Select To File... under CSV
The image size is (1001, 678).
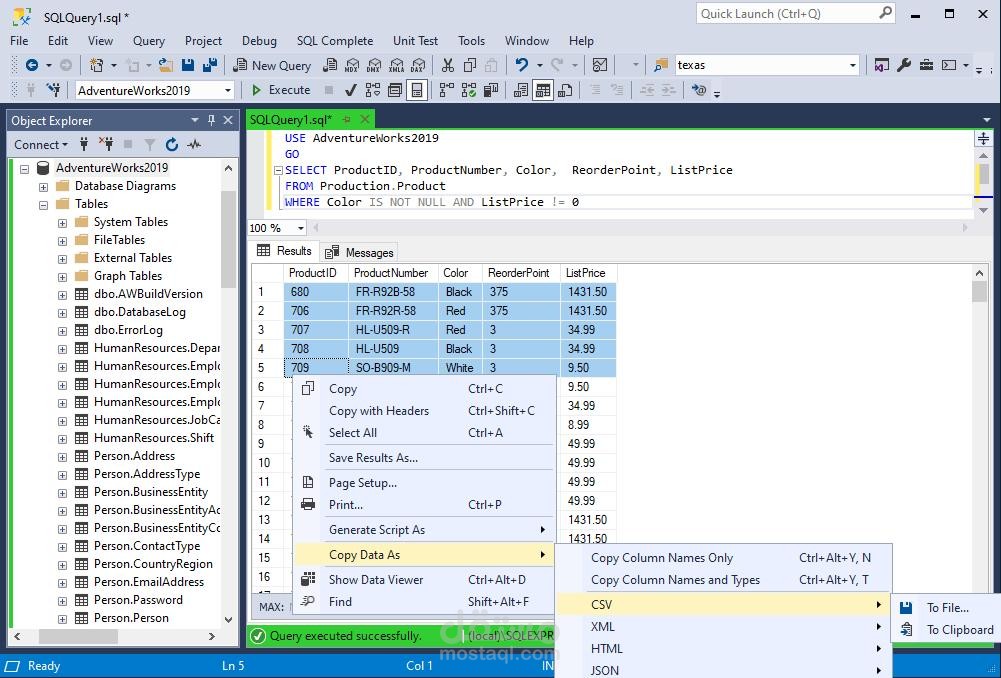947,608
